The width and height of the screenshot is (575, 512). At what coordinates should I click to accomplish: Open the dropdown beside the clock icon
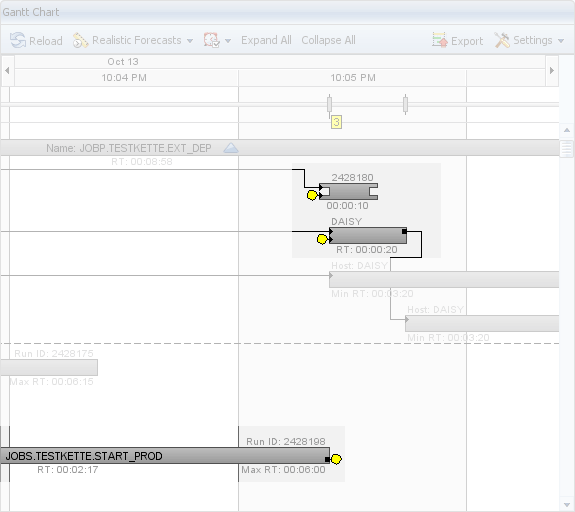pyautogui.click(x=228, y=41)
